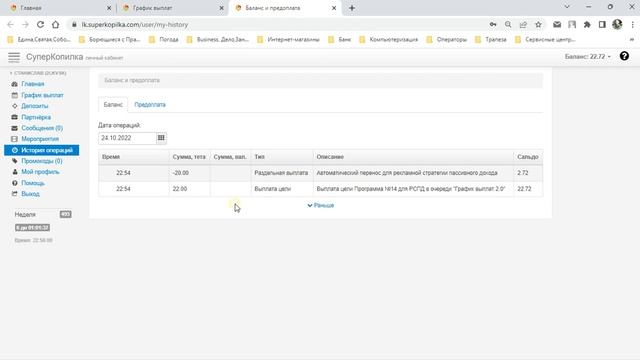Go back with the browser back arrow
The image size is (640, 360).
tap(10, 24)
